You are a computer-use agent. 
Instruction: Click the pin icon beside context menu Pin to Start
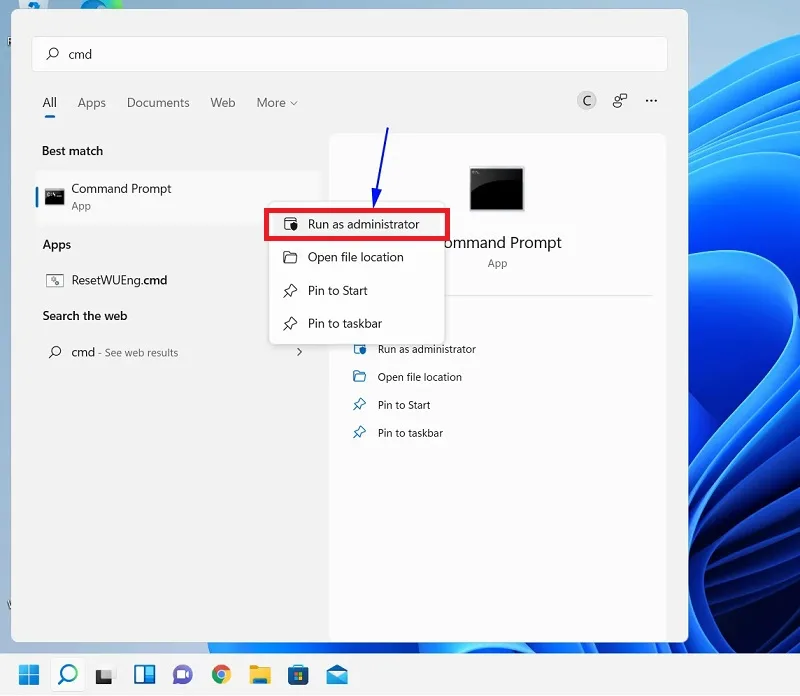[290, 290]
